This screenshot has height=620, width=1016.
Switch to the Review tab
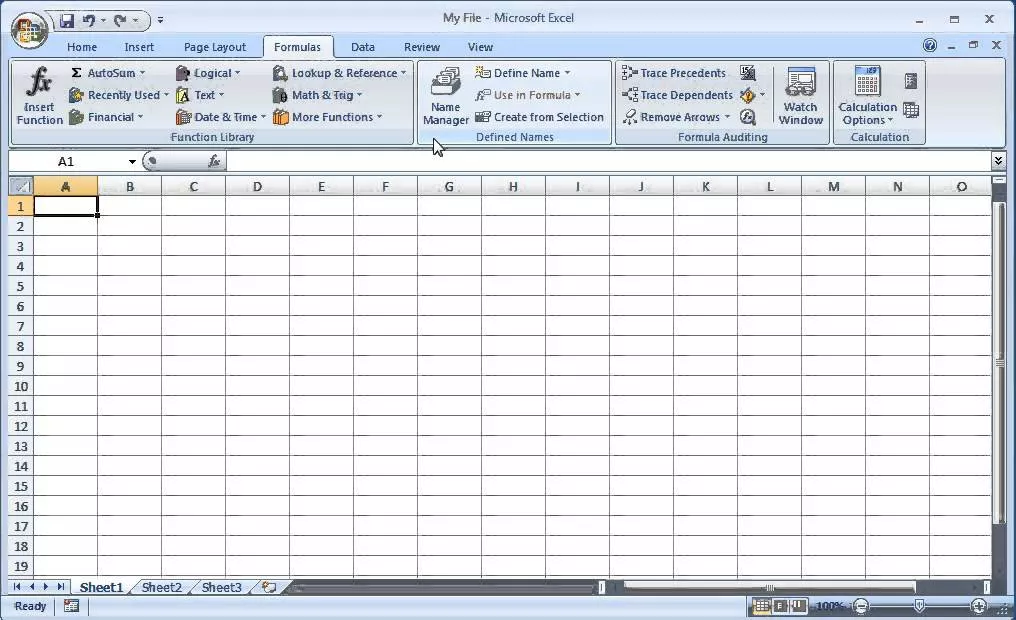[x=422, y=47]
